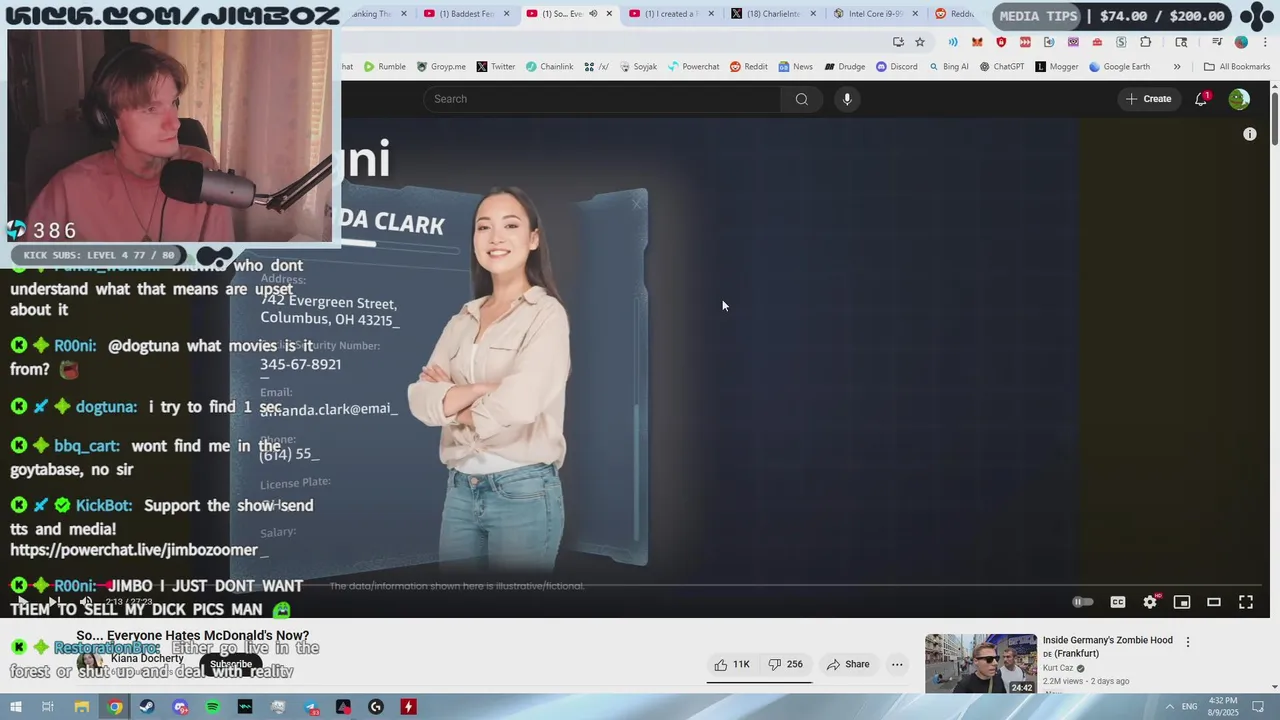The width and height of the screenshot is (1280, 720).
Task: Open Steam from the taskbar
Action: tap(147, 707)
